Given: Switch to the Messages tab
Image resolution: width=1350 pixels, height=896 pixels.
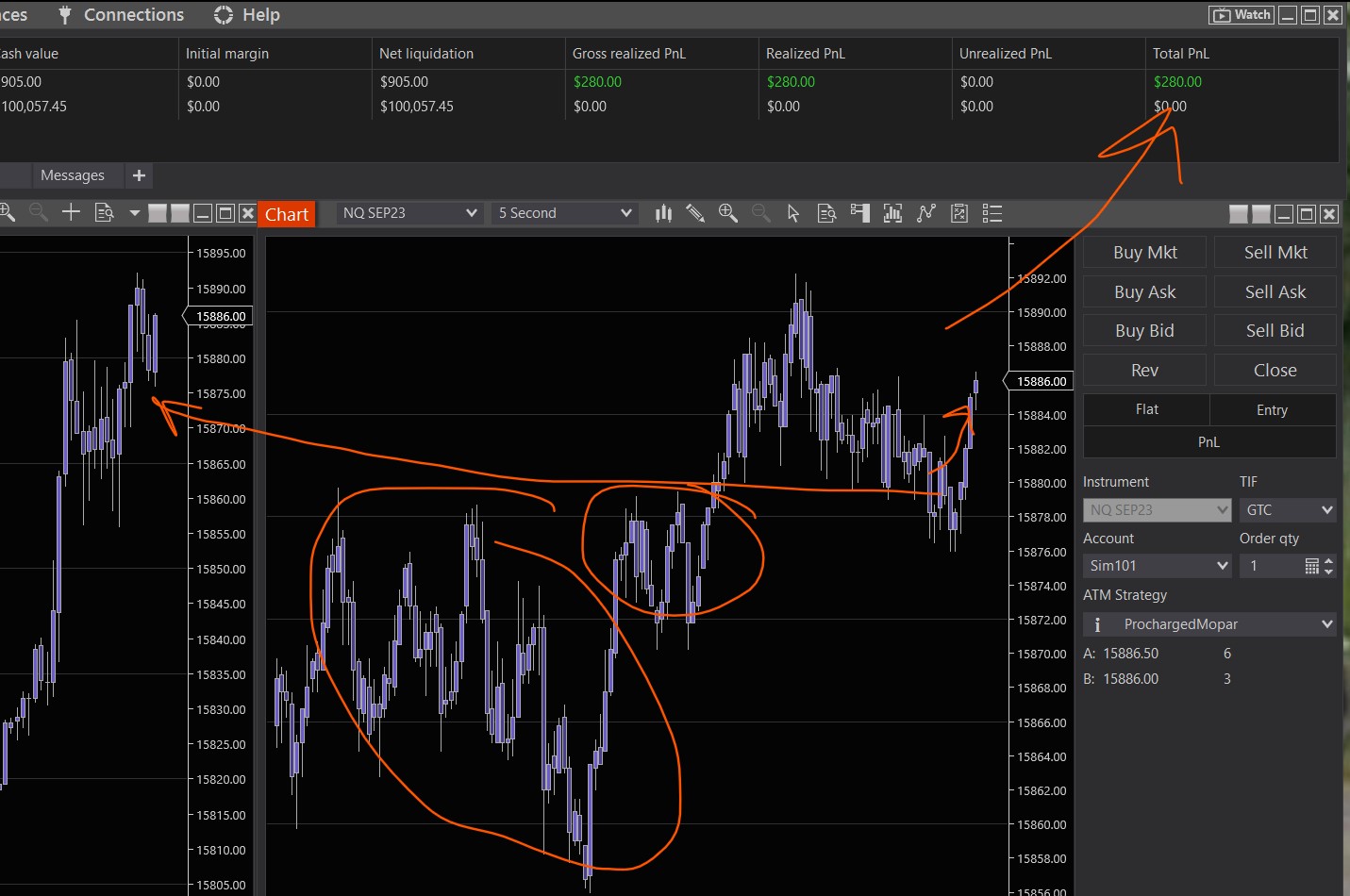Looking at the screenshot, I should (73, 175).
